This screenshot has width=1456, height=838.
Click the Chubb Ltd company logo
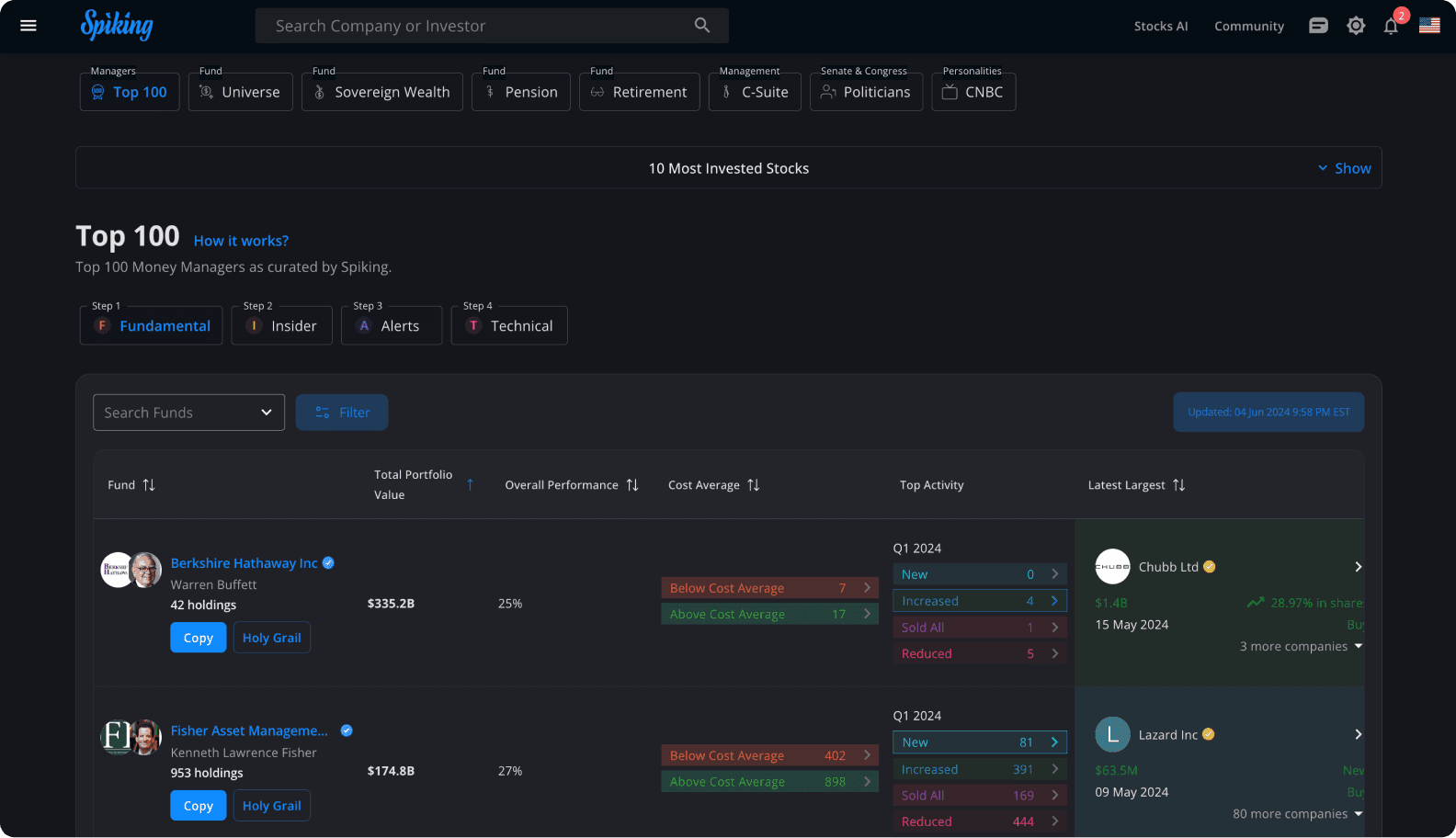click(1112, 567)
